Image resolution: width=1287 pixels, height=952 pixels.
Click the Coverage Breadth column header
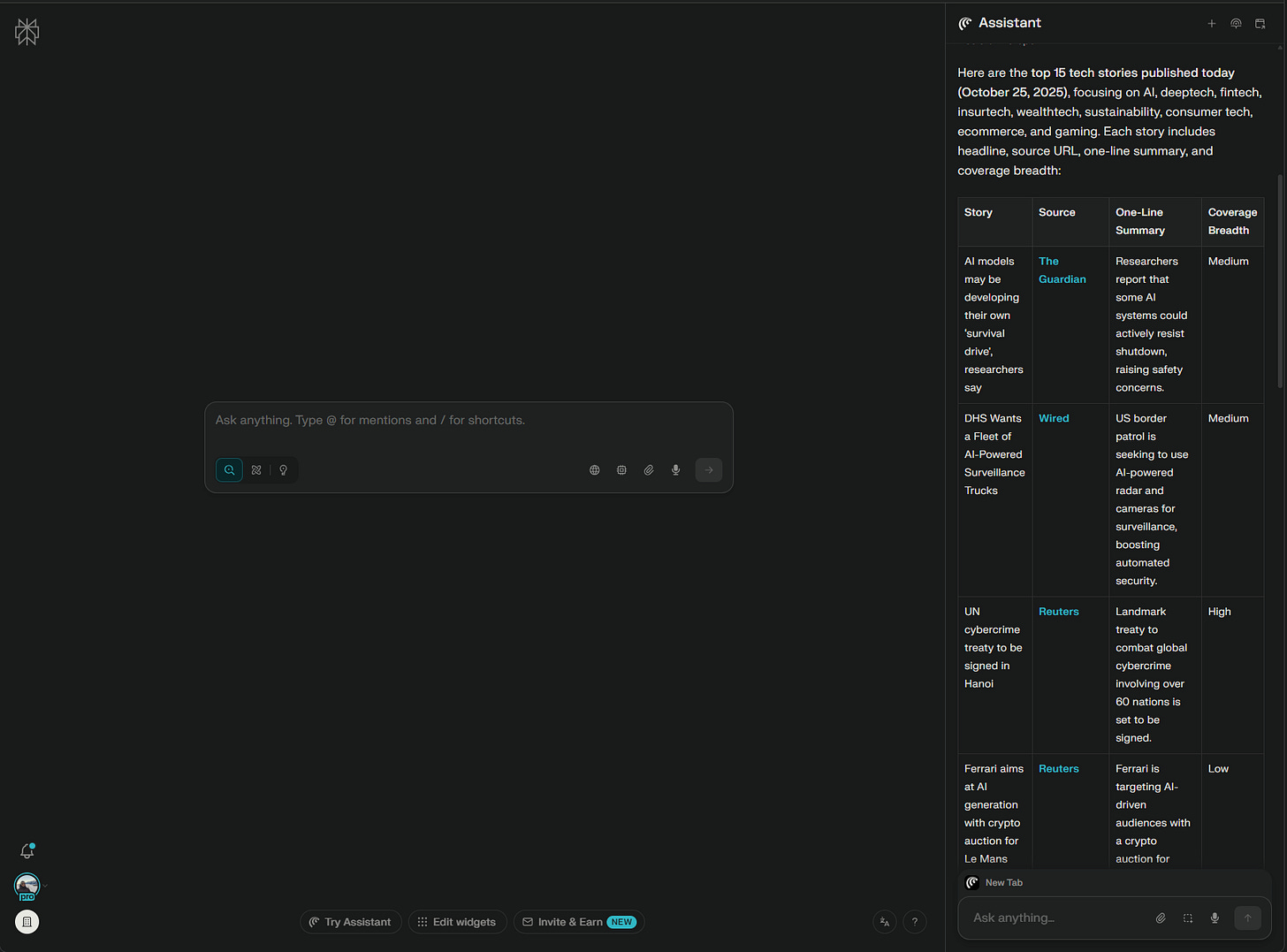(1232, 222)
